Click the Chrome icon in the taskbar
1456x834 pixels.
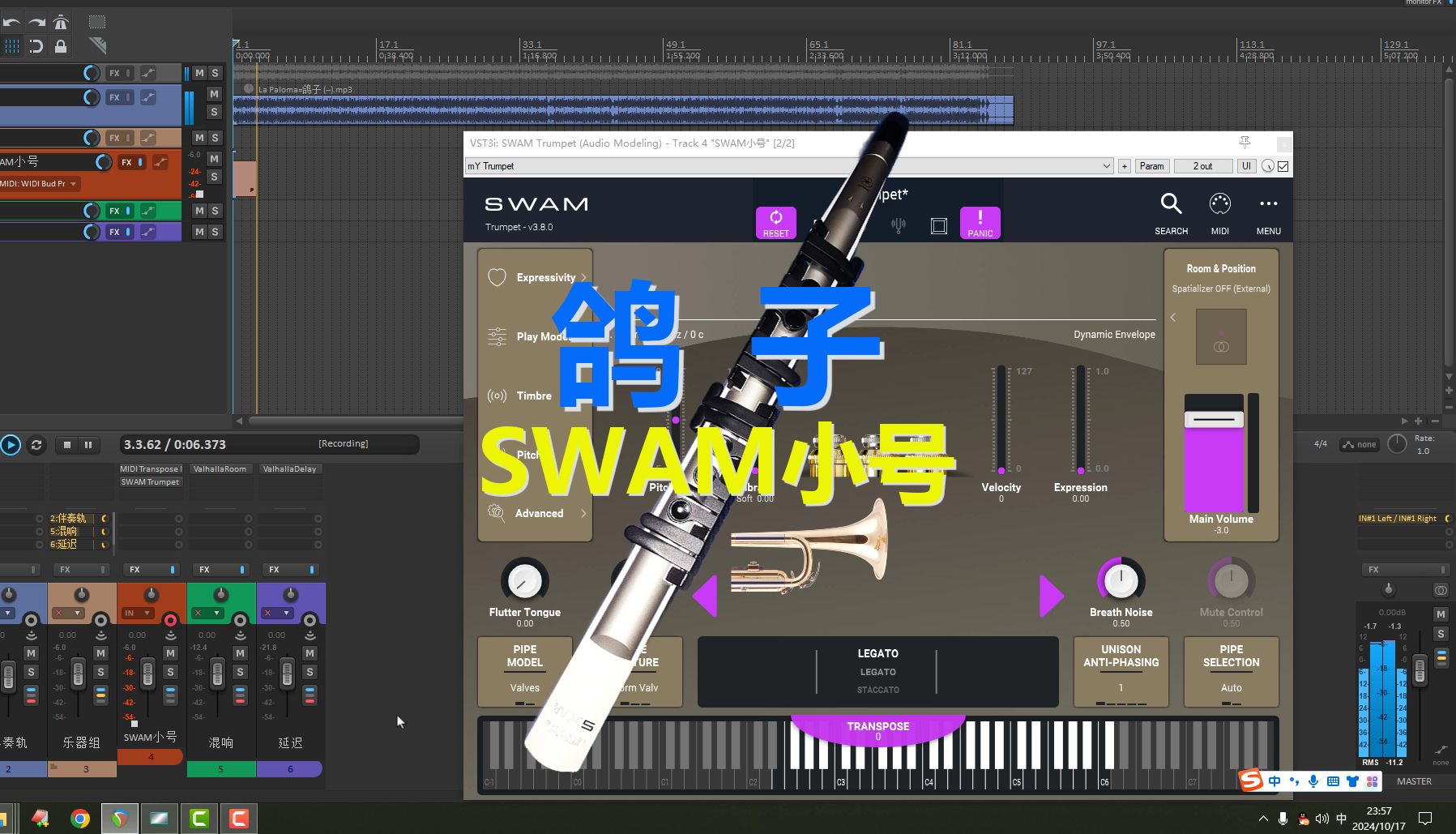click(79, 819)
